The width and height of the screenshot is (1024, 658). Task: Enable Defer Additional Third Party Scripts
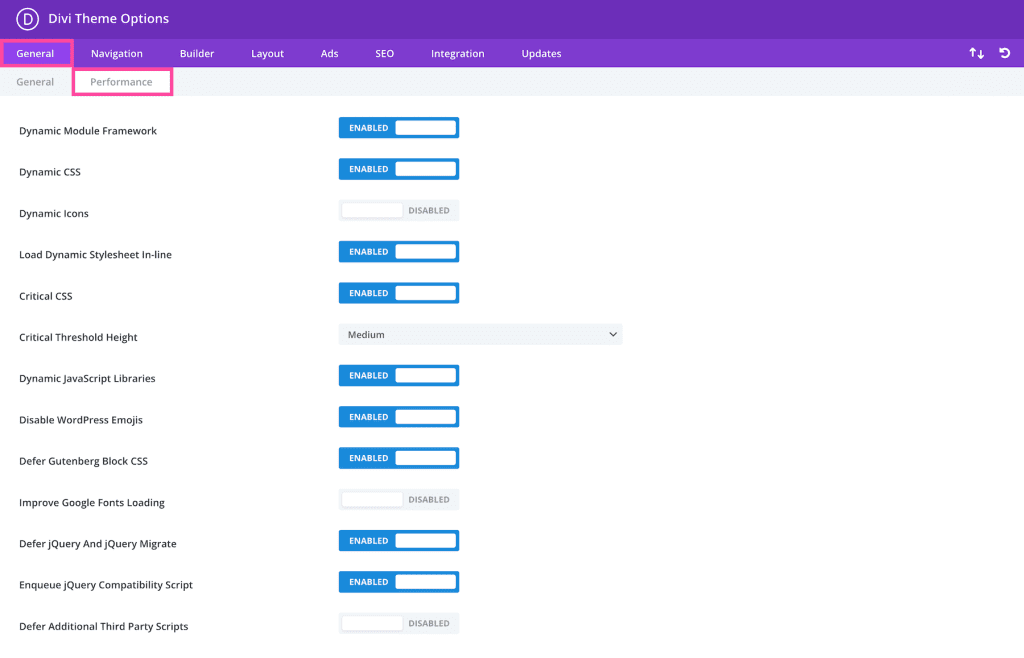[399, 622]
